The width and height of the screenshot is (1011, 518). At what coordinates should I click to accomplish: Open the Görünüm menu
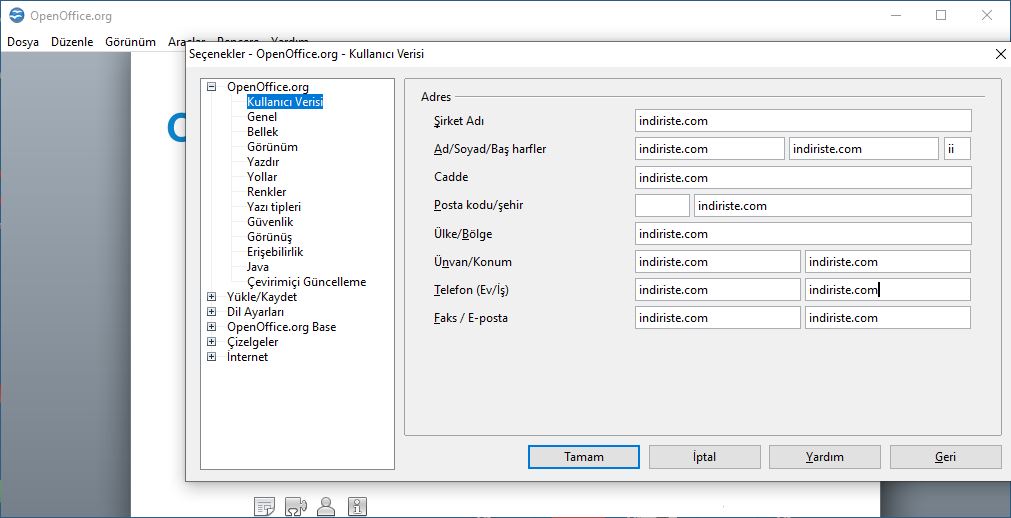[x=131, y=42]
